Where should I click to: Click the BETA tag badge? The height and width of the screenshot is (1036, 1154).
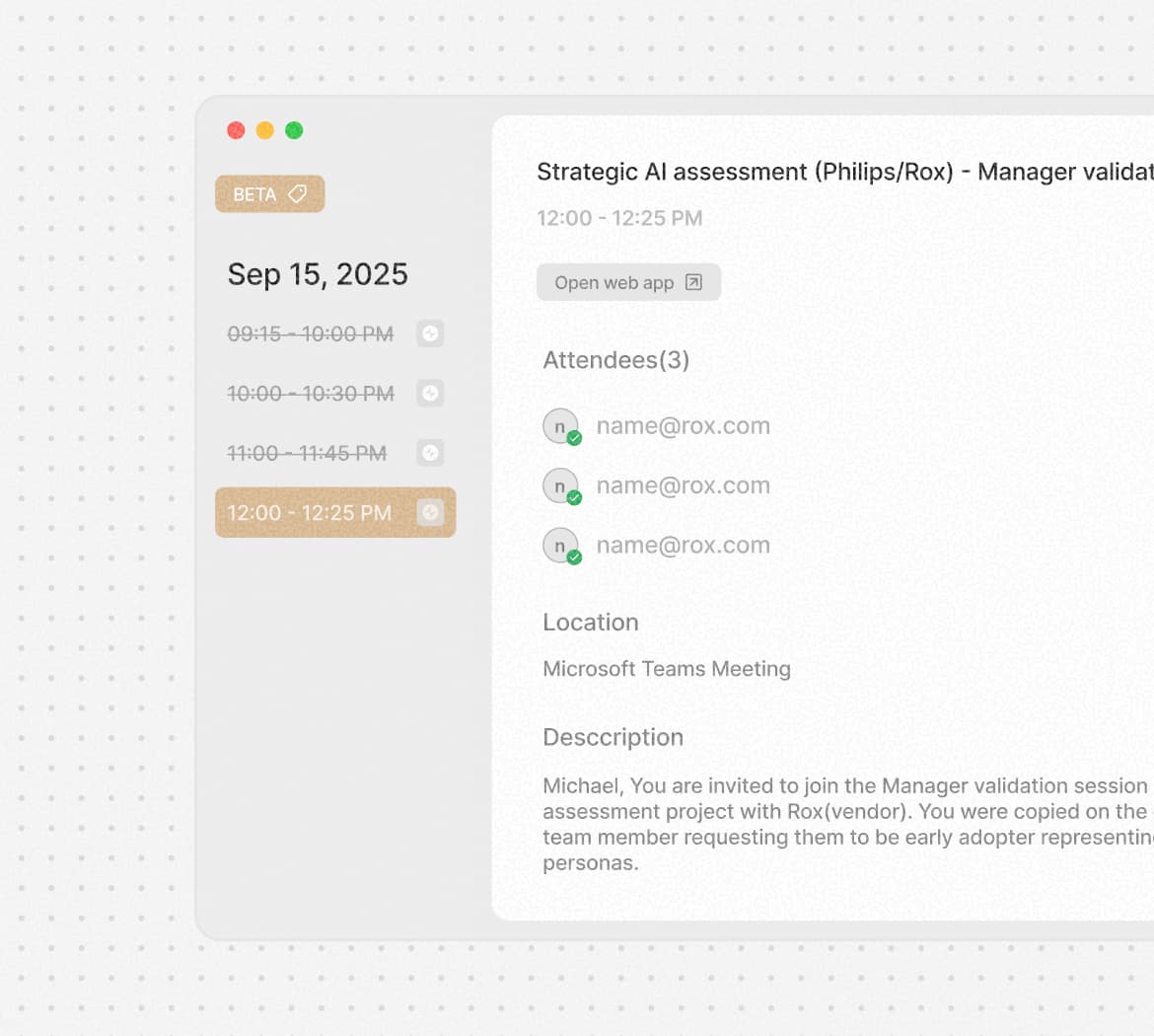click(x=269, y=194)
